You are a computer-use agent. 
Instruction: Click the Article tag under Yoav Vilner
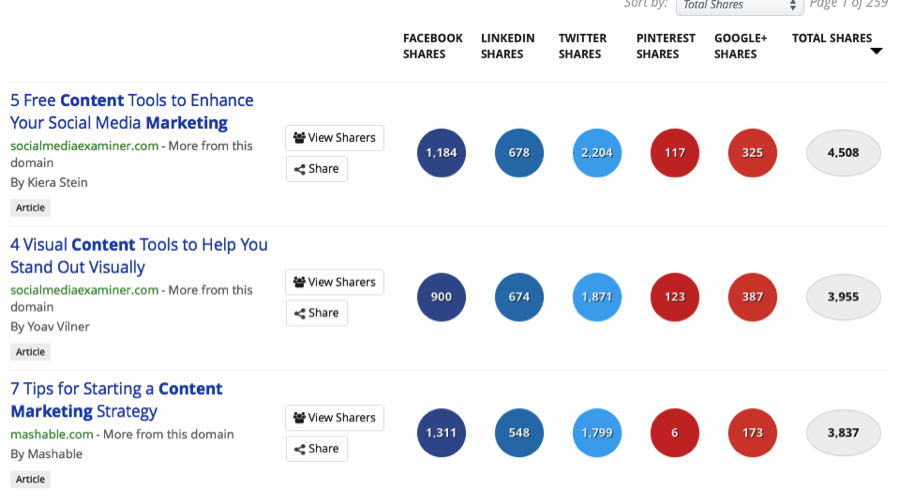30,352
